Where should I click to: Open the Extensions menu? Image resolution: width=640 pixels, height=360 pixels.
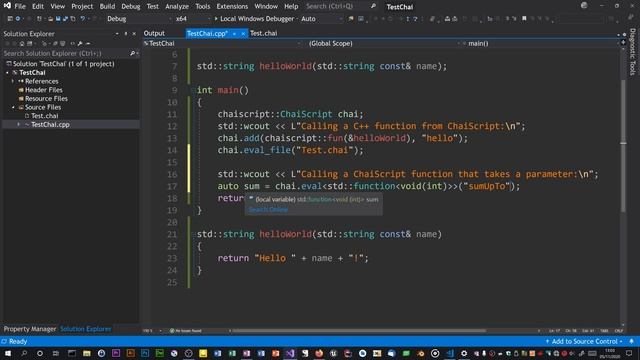[232, 7]
